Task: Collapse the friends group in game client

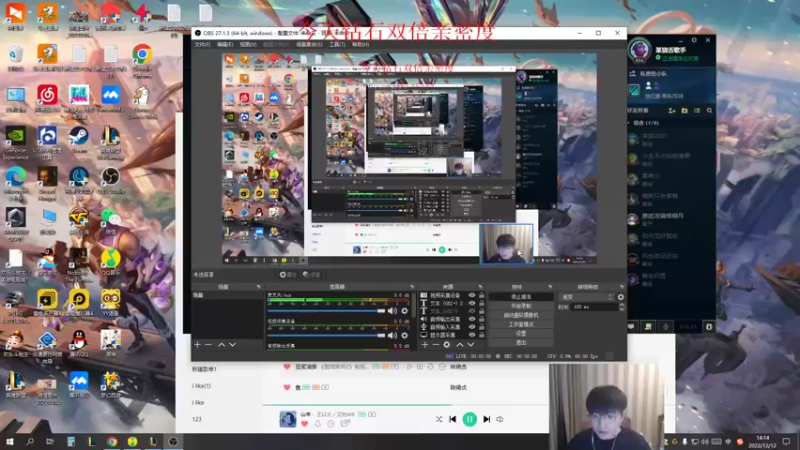Action: coord(629,123)
